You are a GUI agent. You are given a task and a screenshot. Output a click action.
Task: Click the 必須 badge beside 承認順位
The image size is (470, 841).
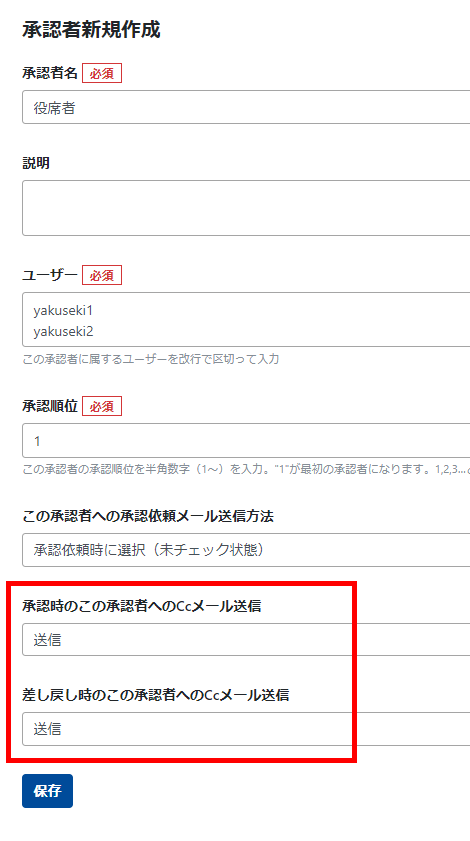coord(102,406)
